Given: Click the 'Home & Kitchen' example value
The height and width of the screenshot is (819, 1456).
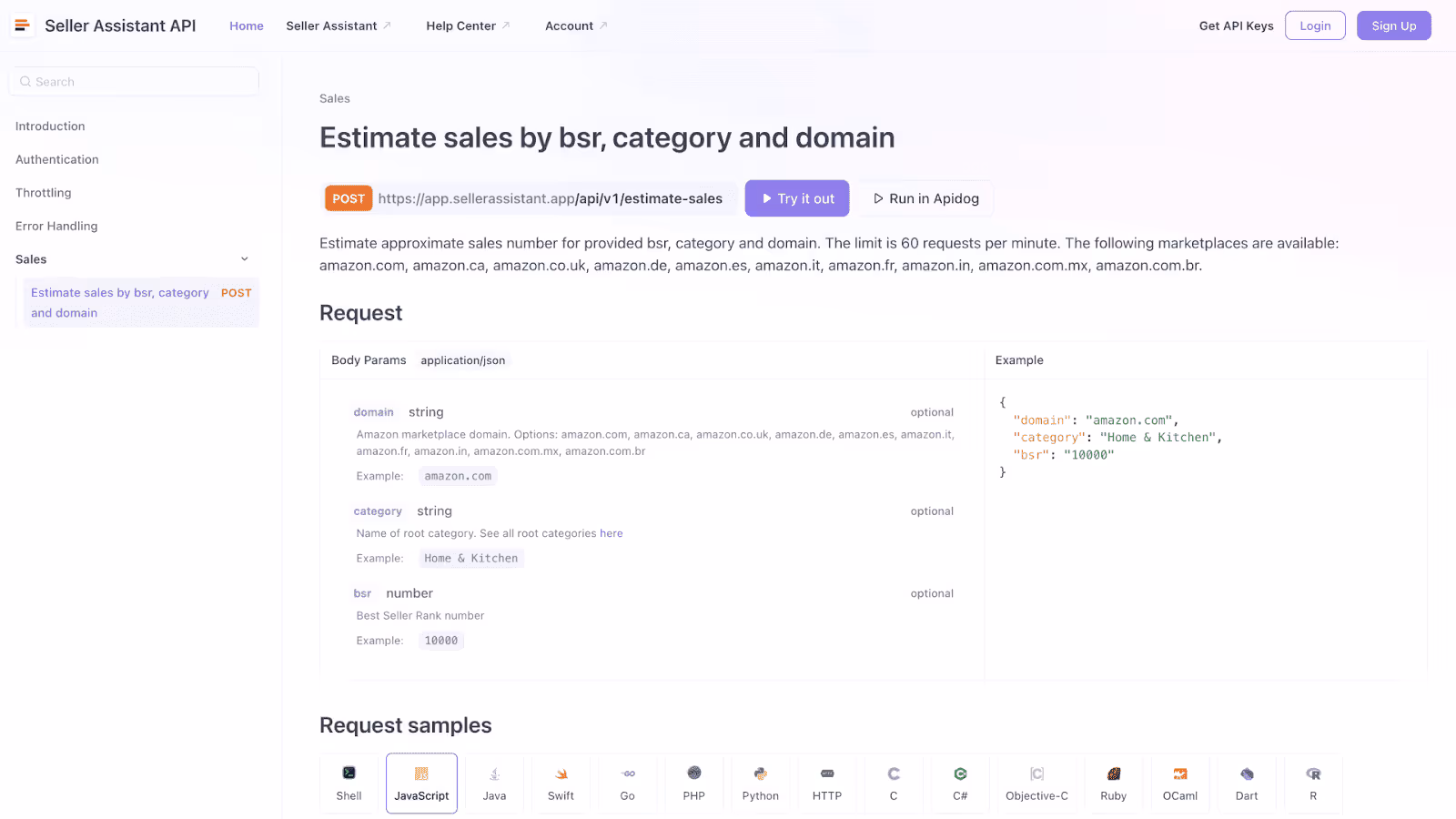Looking at the screenshot, I should pyautogui.click(x=470, y=558).
